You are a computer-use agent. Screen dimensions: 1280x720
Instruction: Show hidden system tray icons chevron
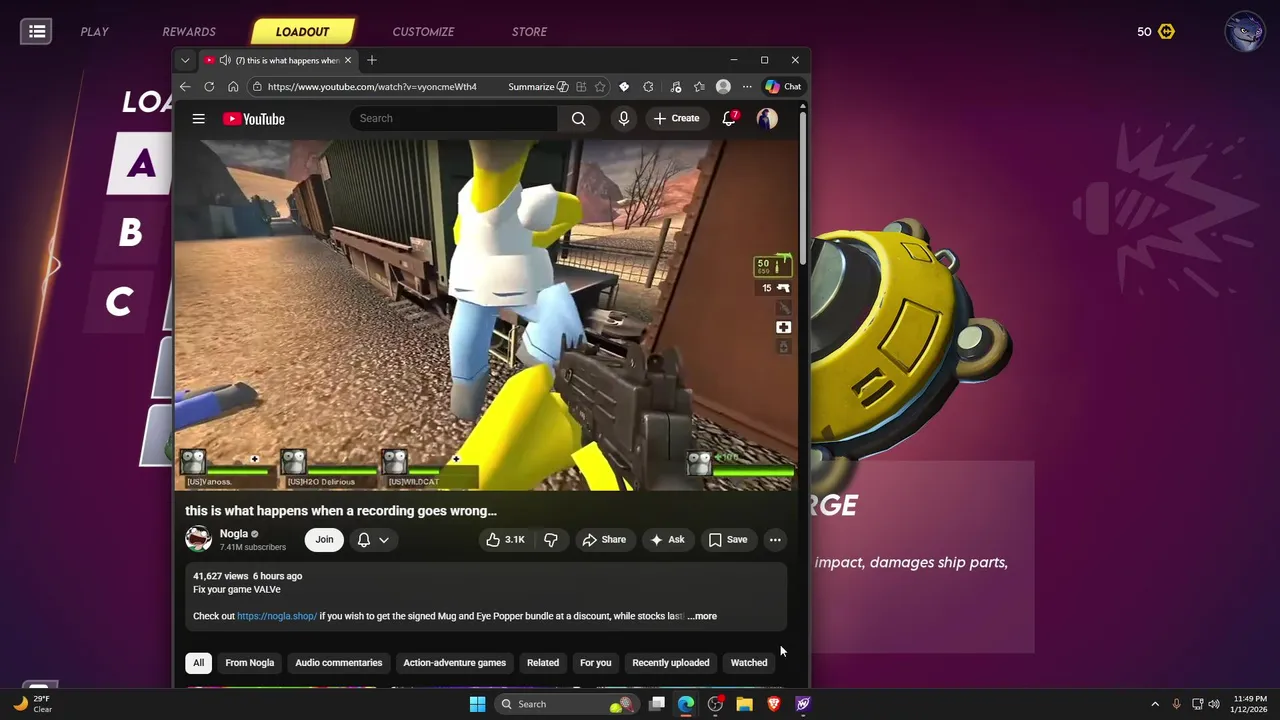1155,704
